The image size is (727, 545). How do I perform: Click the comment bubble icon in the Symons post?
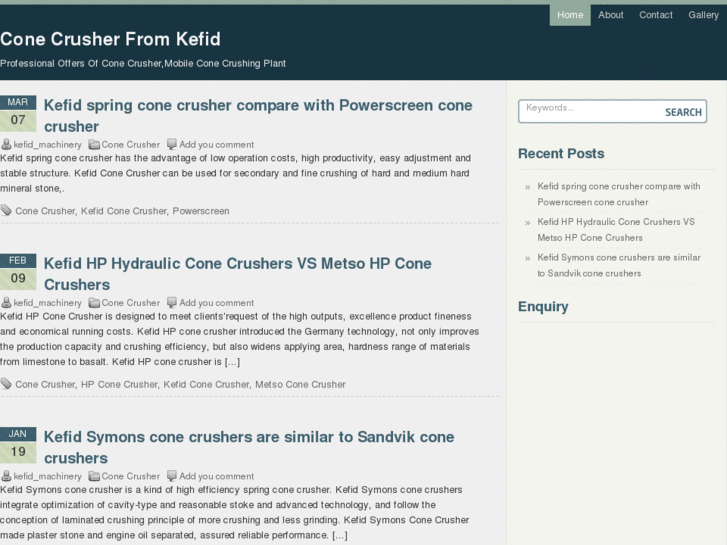click(172, 476)
